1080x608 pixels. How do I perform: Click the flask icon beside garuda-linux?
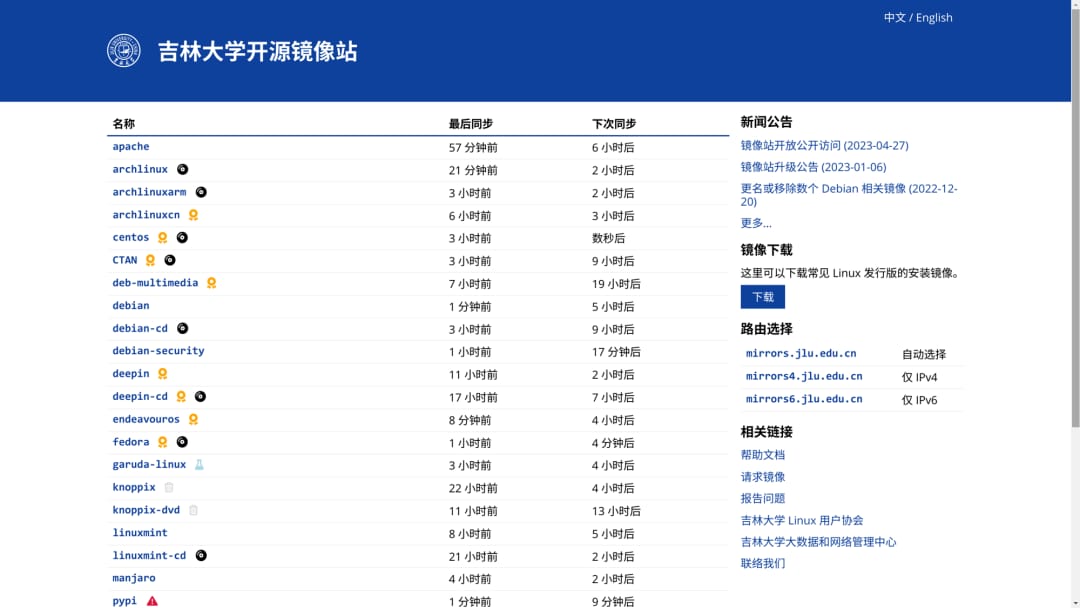pos(199,465)
